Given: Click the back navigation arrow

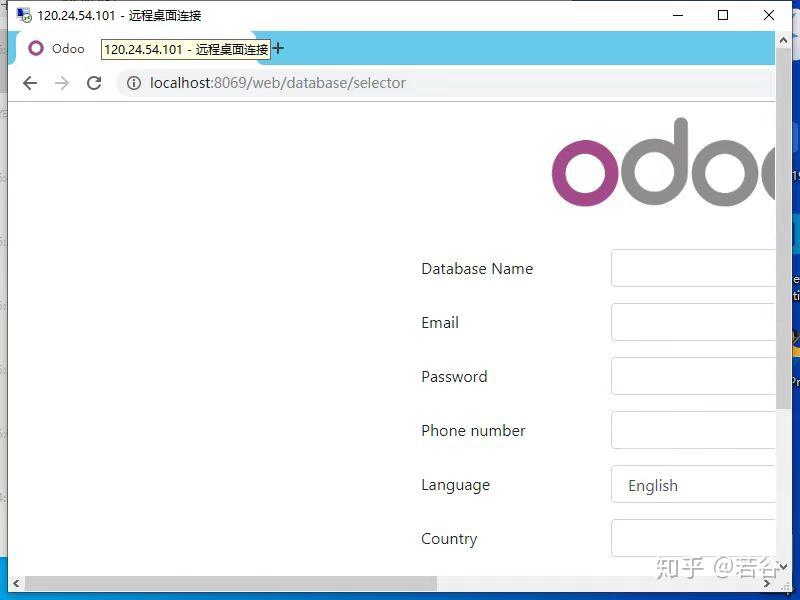Looking at the screenshot, I should coord(29,83).
